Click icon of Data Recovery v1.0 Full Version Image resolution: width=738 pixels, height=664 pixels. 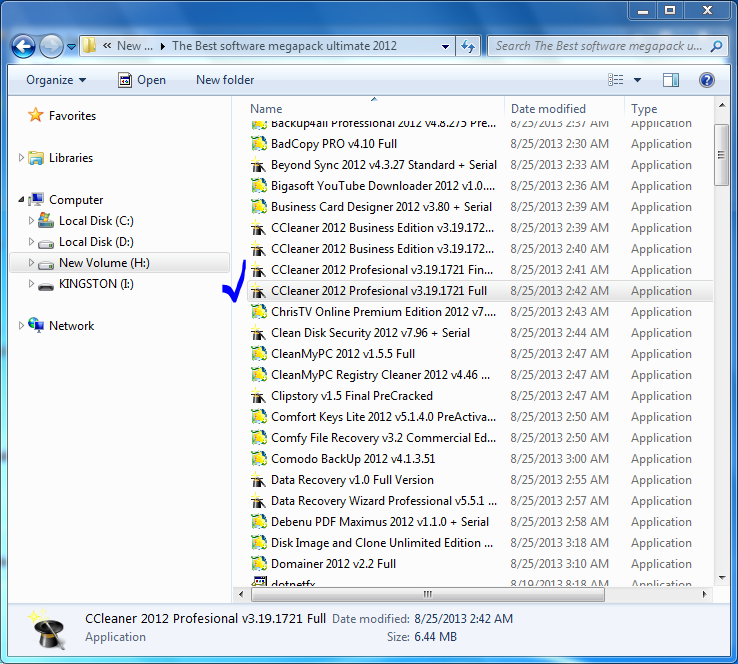pyautogui.click(x=258, y=480)
